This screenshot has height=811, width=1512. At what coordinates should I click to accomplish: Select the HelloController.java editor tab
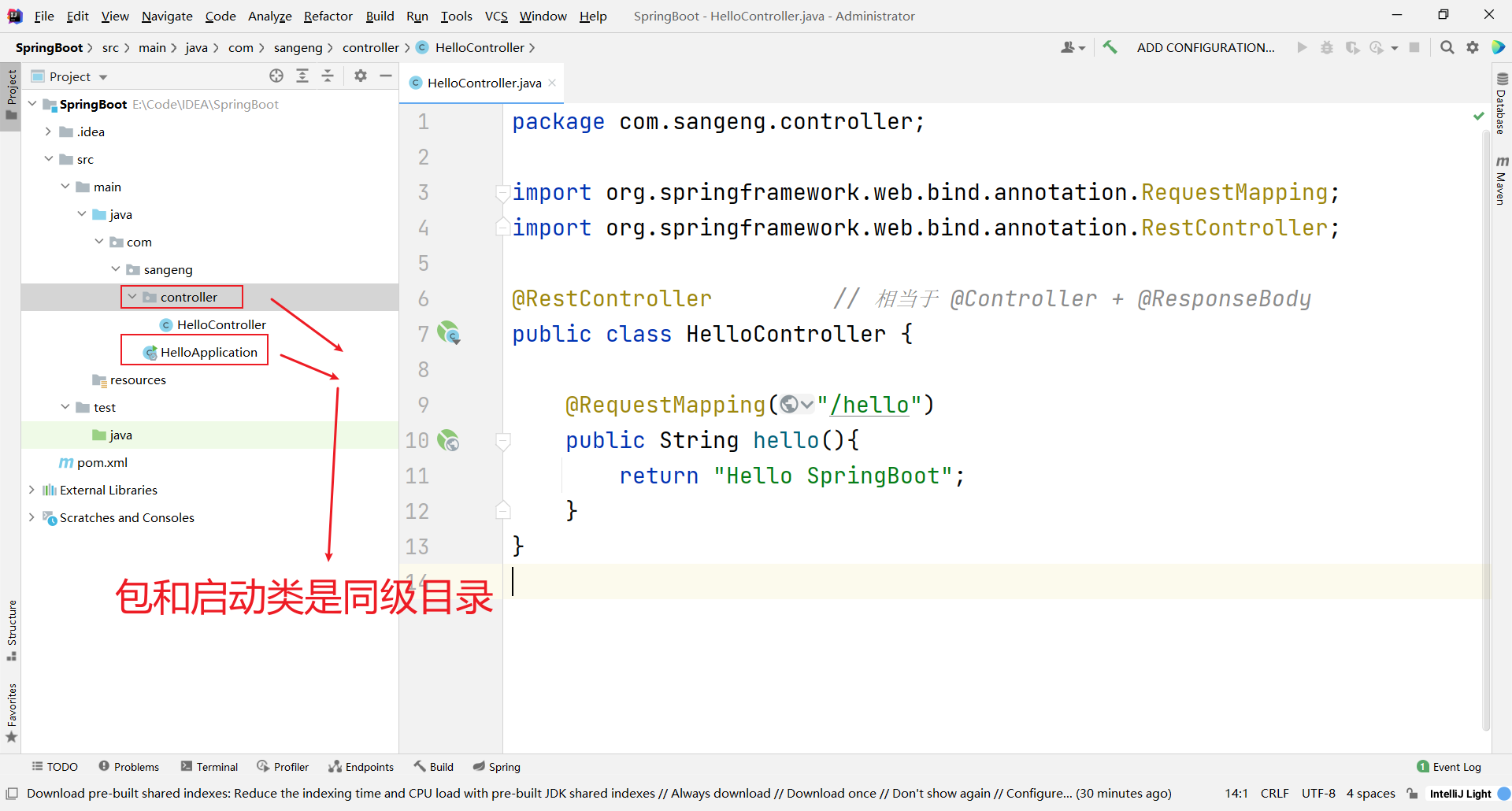[483, 83]
